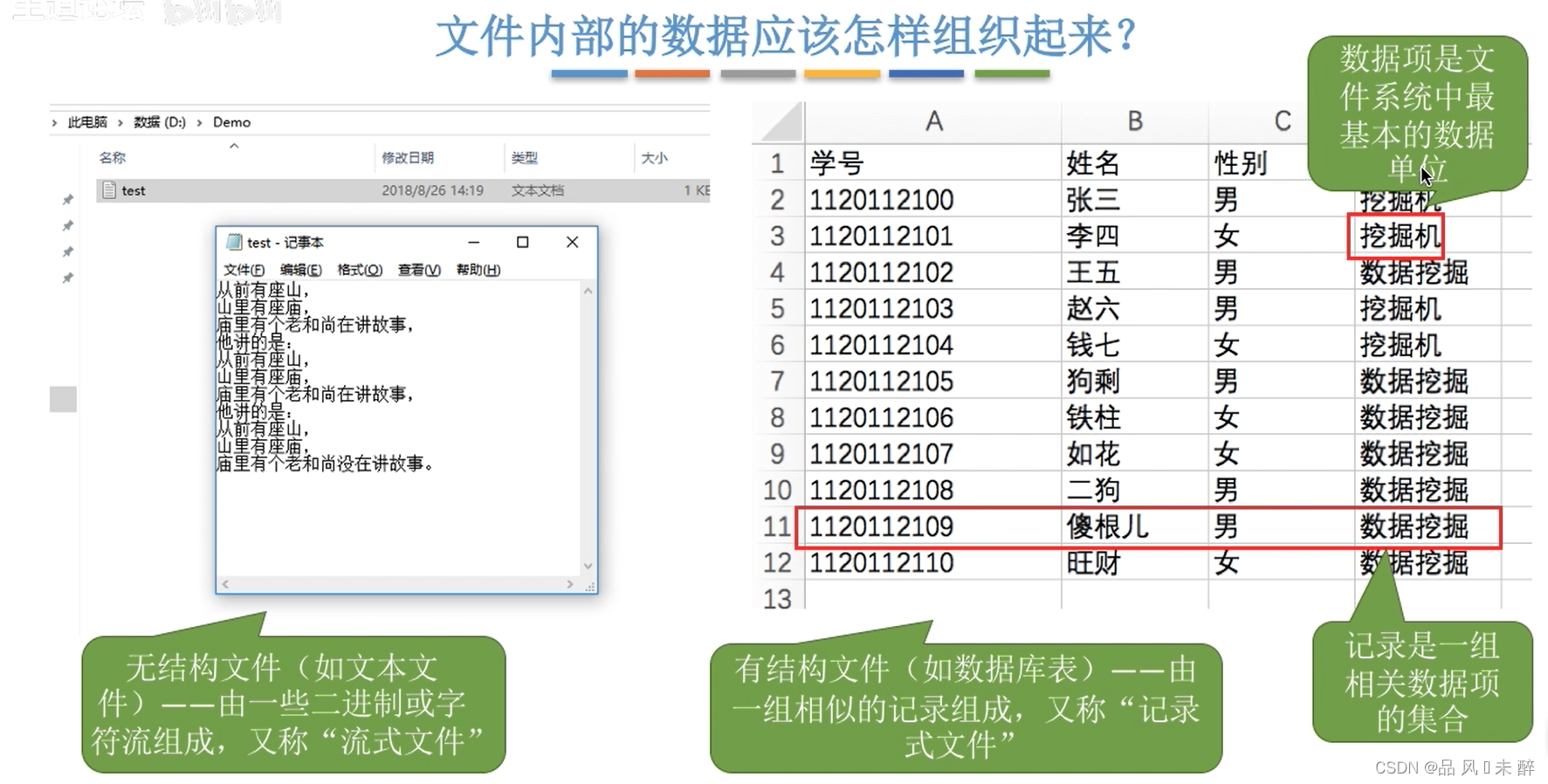1548x784 pixels.
Task: Click the cell containing 1120112110
Action: 933,563
